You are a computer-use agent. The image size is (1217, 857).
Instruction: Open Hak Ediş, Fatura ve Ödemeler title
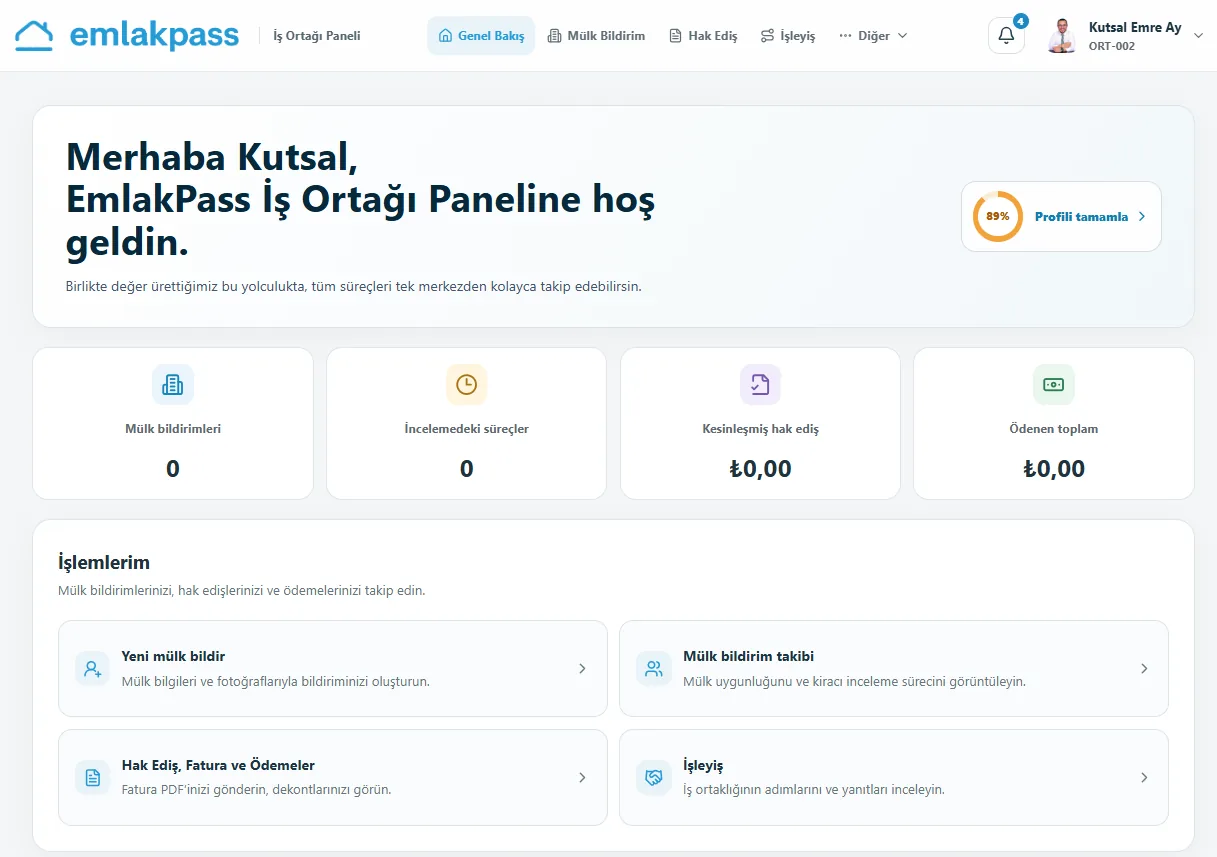click(x=218, y=766)
